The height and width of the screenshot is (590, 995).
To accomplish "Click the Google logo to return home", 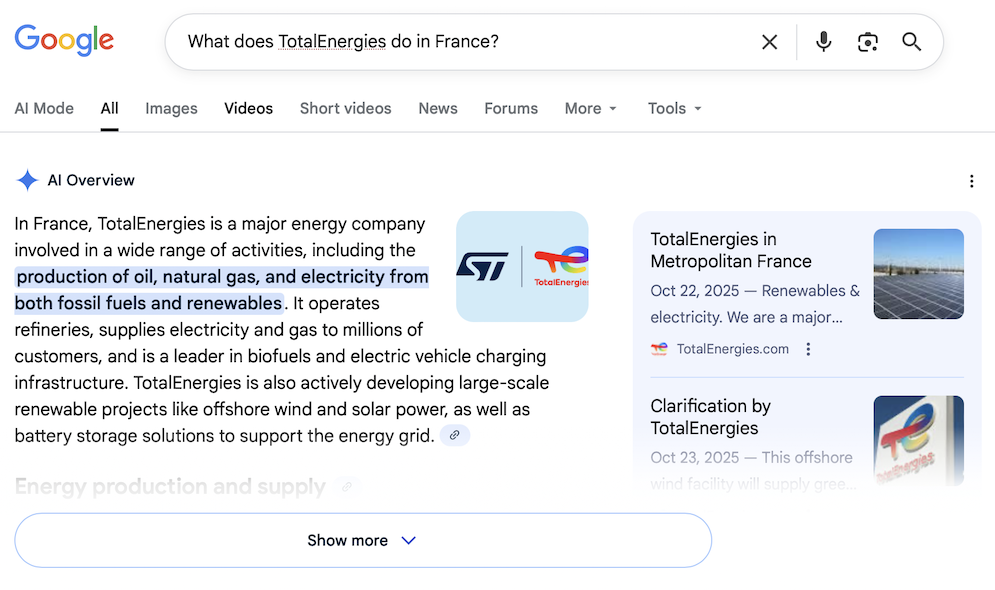I will (63, 40).
